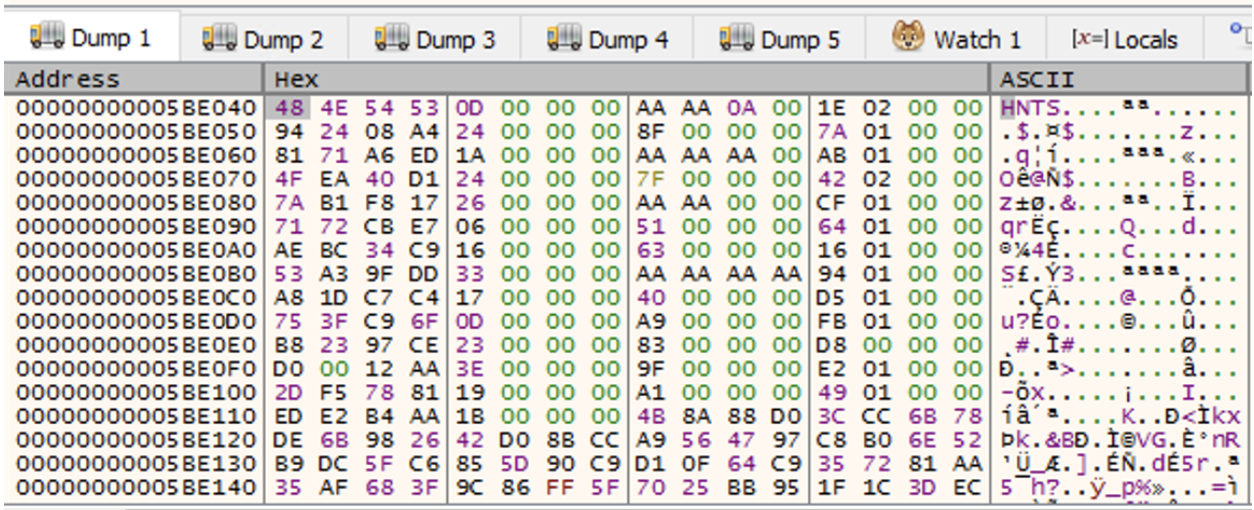Click hex byte 53 in row 5BE040
This screenshot has height=510, width=1254.
[425, 107]
